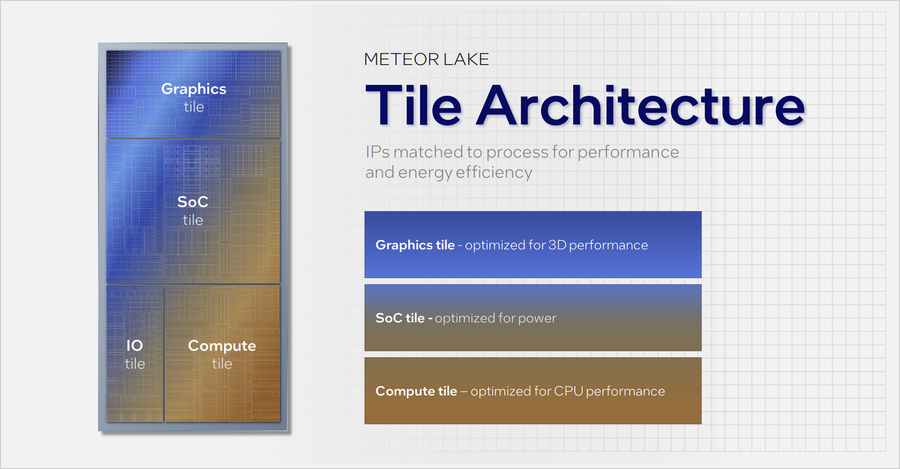Select the SoC tile legend bar
This screenshot has height=469, width=900.
click(532, 317)
